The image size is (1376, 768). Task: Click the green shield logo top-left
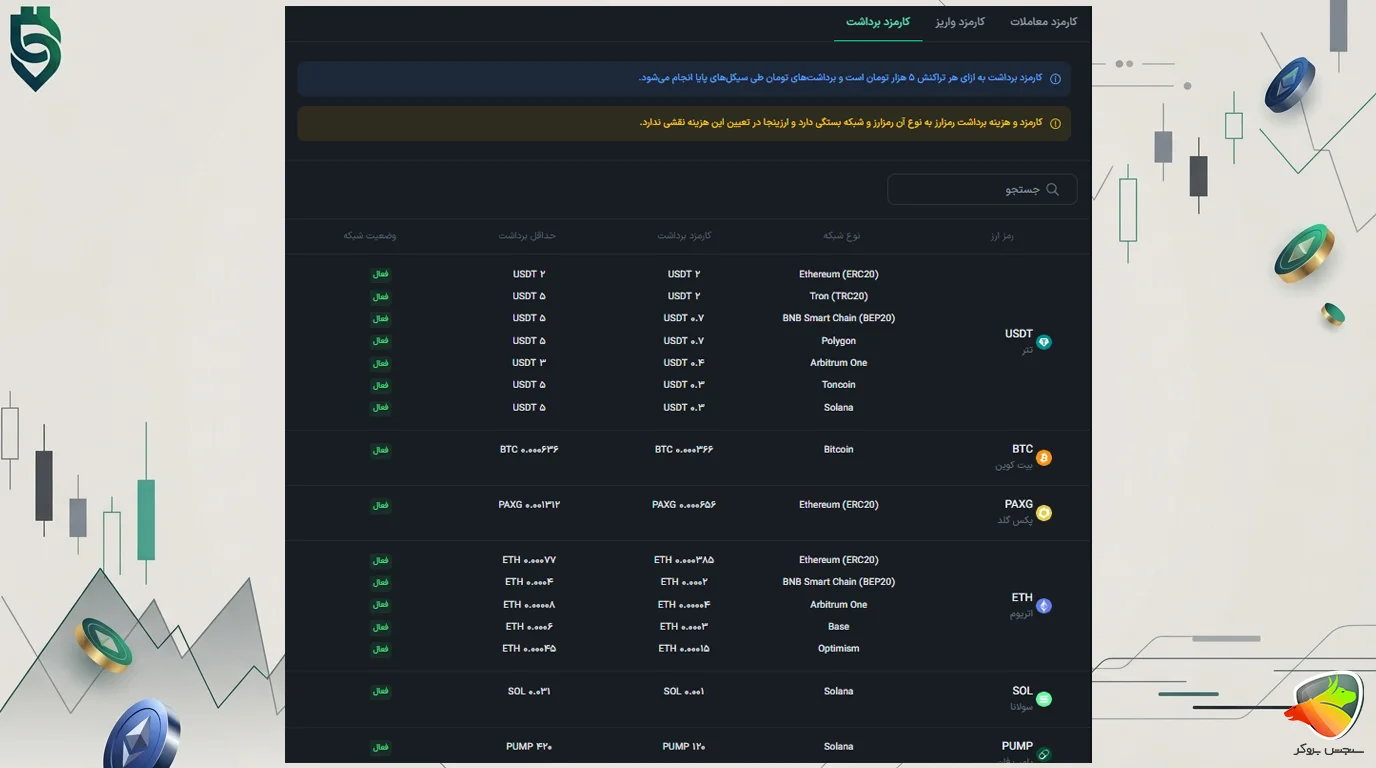click(x=36, y=48)
